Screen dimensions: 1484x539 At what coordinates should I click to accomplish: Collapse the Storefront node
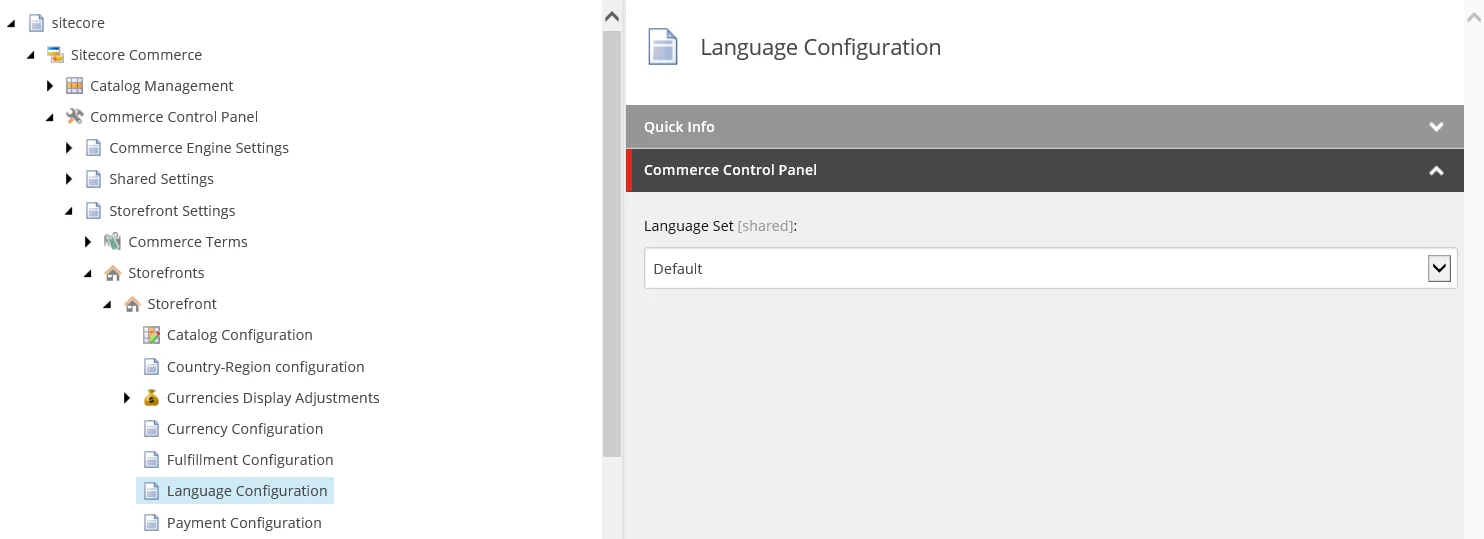coord(107,304)
